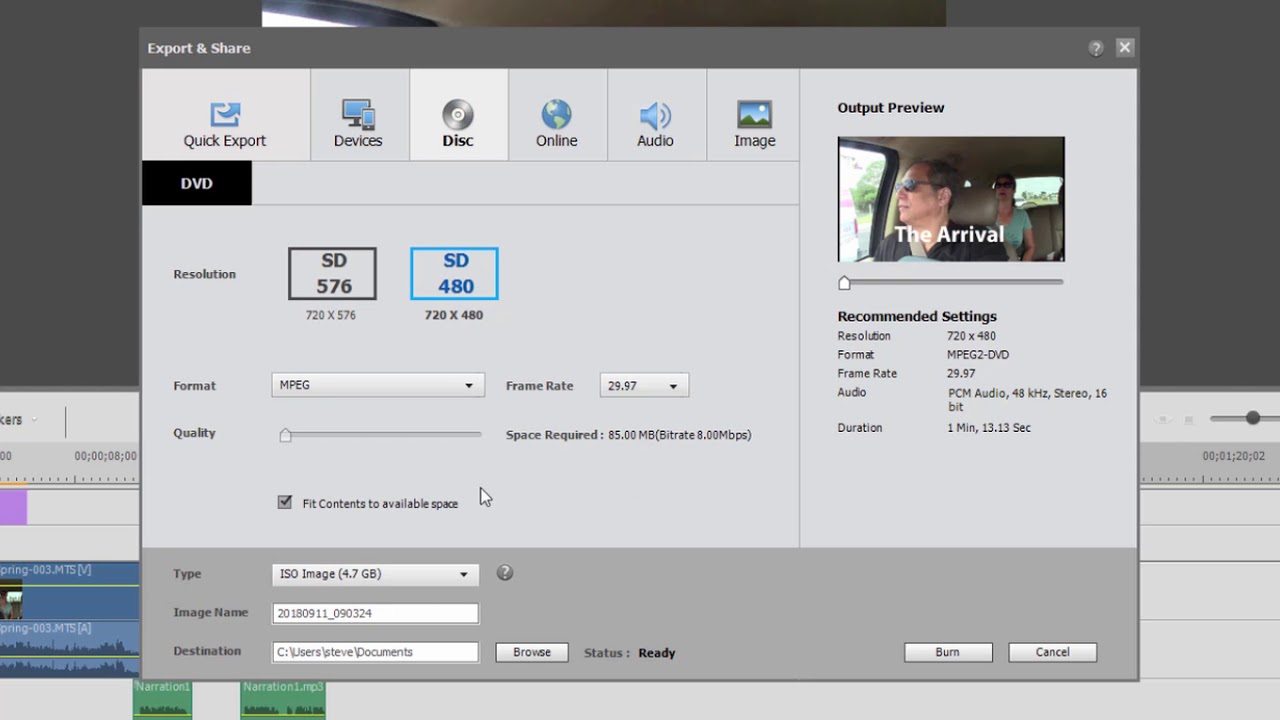Close the Export & Share dialog
The height and width of the screenshot is (720, 1280).
pos(1125,47)
